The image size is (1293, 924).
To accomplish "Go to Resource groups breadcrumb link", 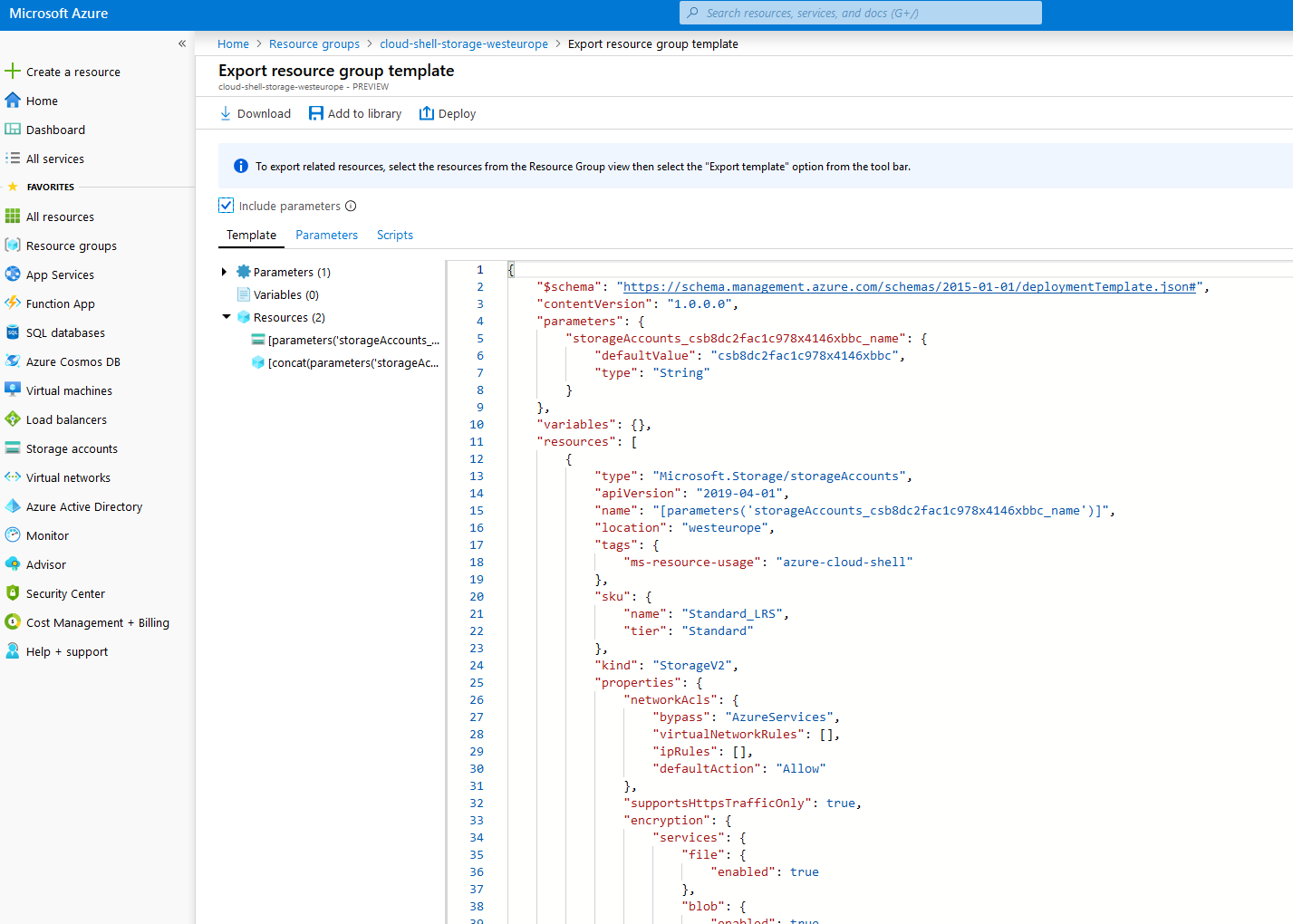I will point(314,43).
